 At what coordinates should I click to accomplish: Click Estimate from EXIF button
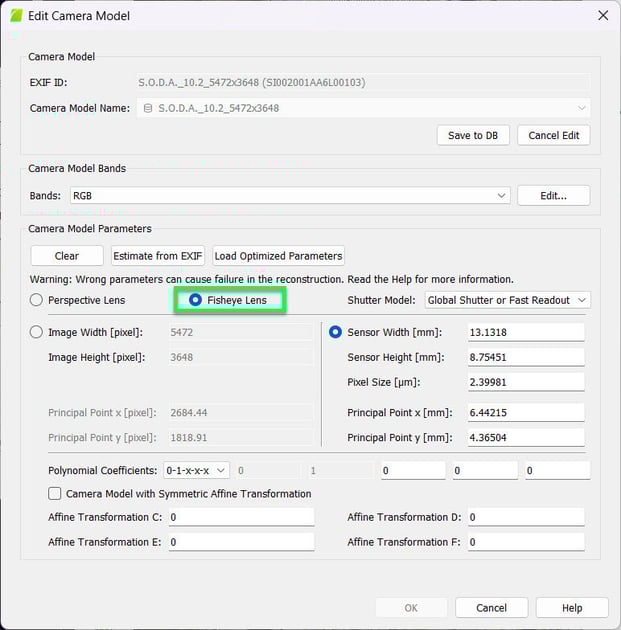(158, 256)
